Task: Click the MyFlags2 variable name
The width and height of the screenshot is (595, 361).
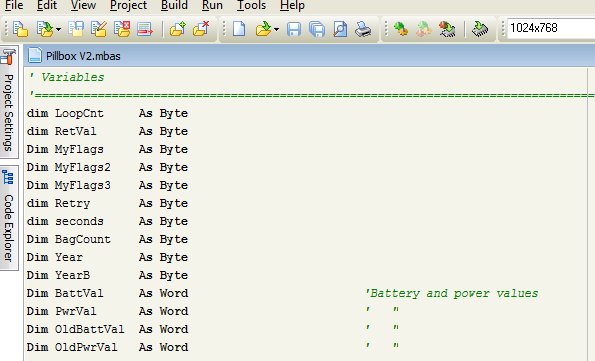Action: click(82, 167)
